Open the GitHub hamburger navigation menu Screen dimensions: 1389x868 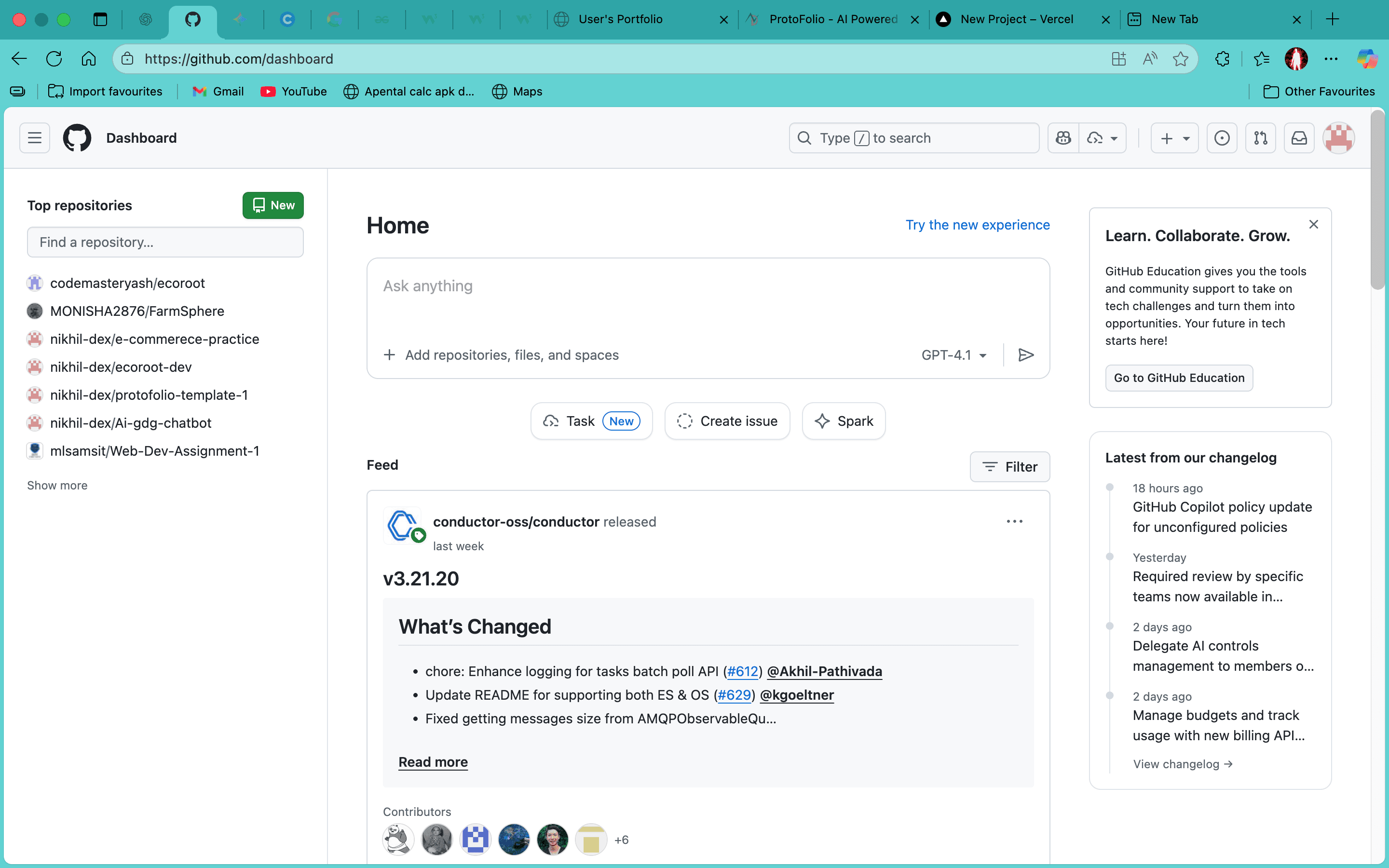34,138
